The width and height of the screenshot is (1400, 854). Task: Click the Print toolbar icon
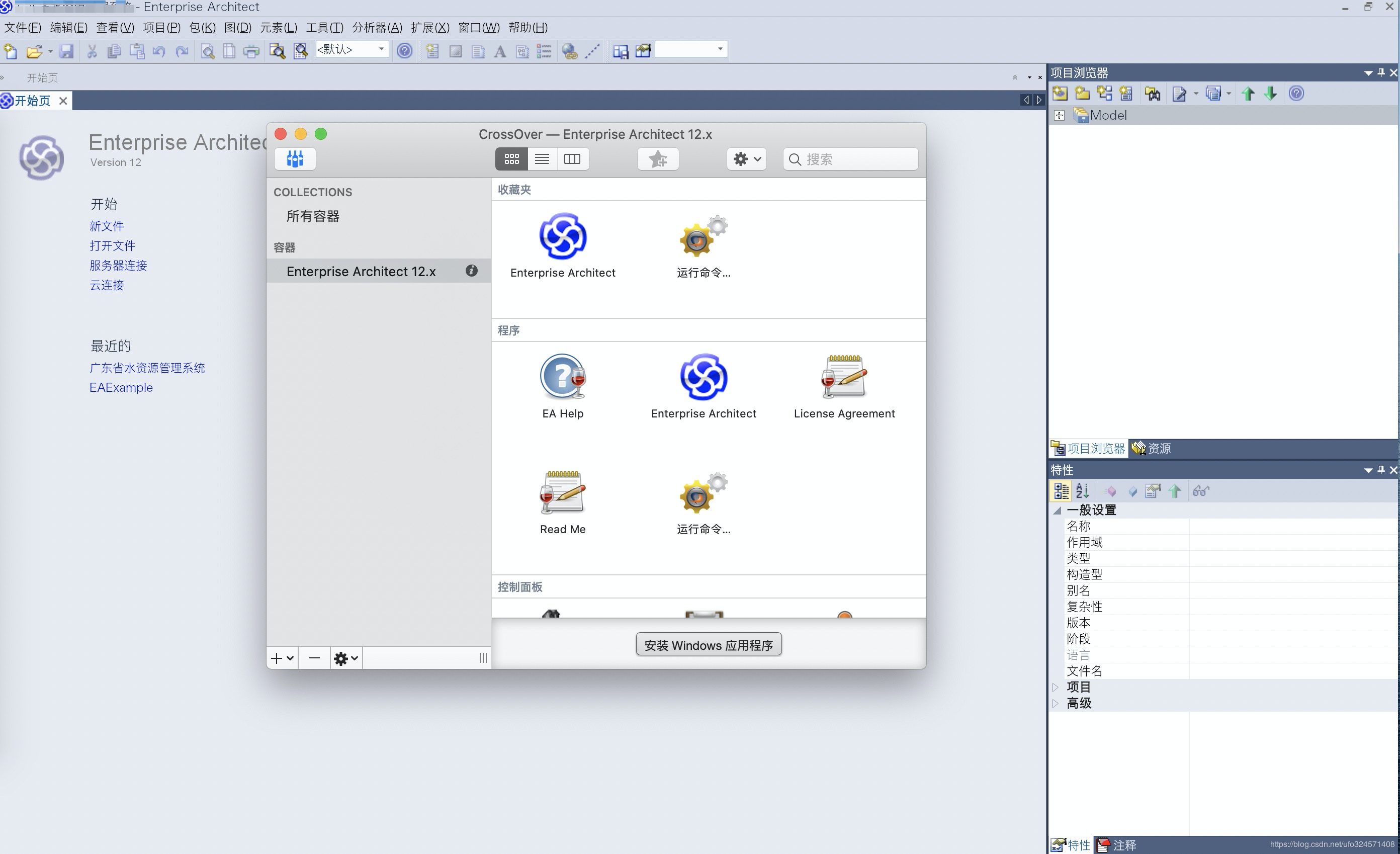click(x=251, y=51)
